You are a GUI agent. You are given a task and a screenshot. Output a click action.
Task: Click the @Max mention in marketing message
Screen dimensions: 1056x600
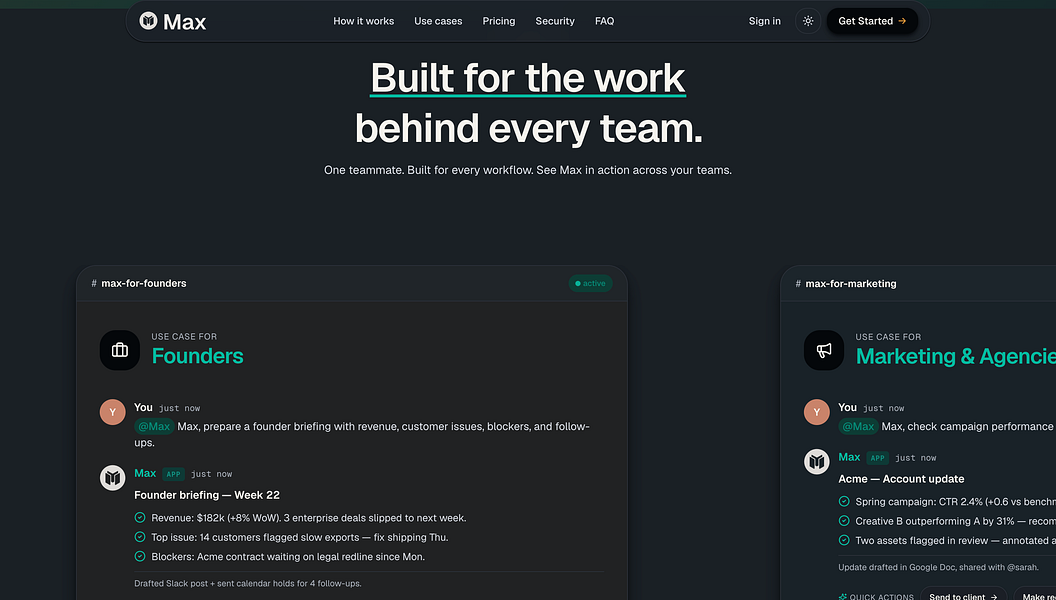[859, 426]
